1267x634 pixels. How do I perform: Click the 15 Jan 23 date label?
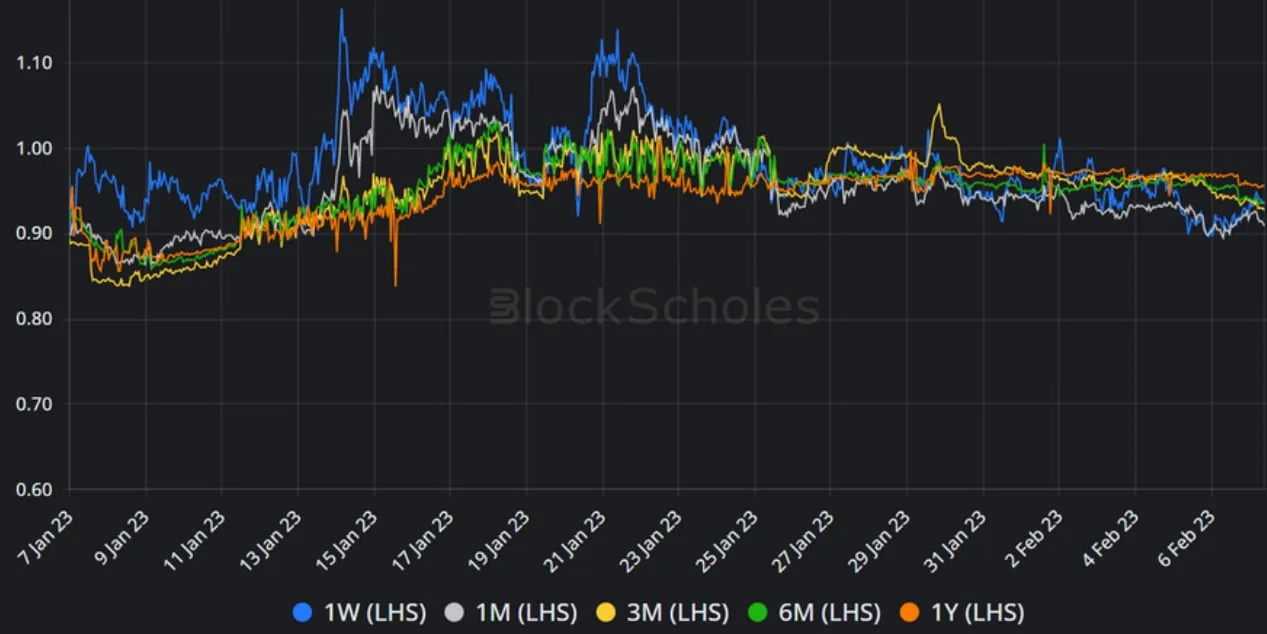pyautogui.click(x=348, y=542)
